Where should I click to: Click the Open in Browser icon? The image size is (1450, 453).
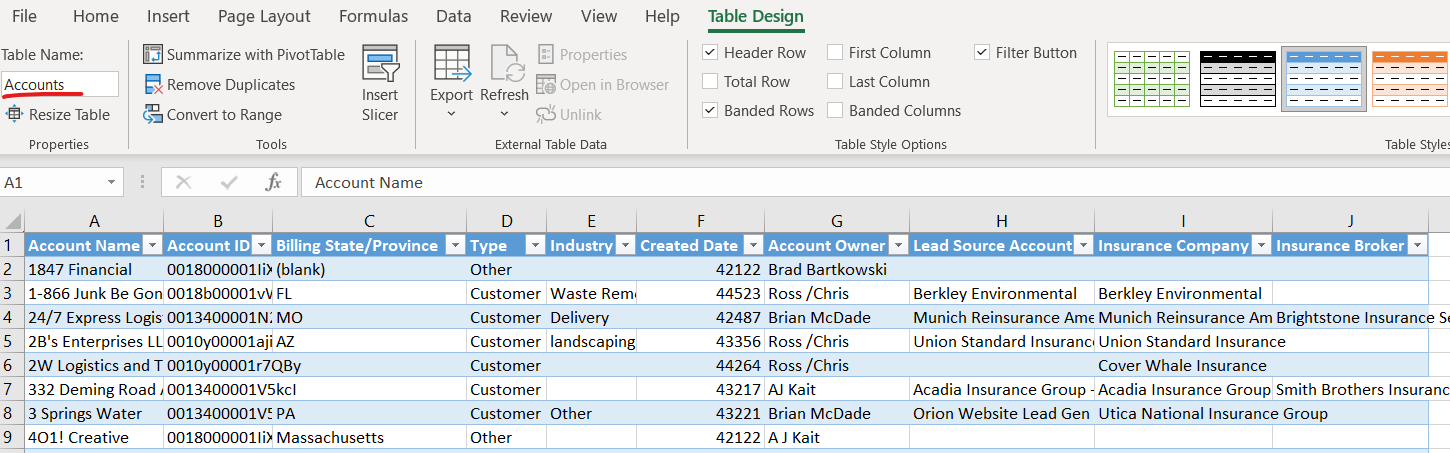point(546,84)
